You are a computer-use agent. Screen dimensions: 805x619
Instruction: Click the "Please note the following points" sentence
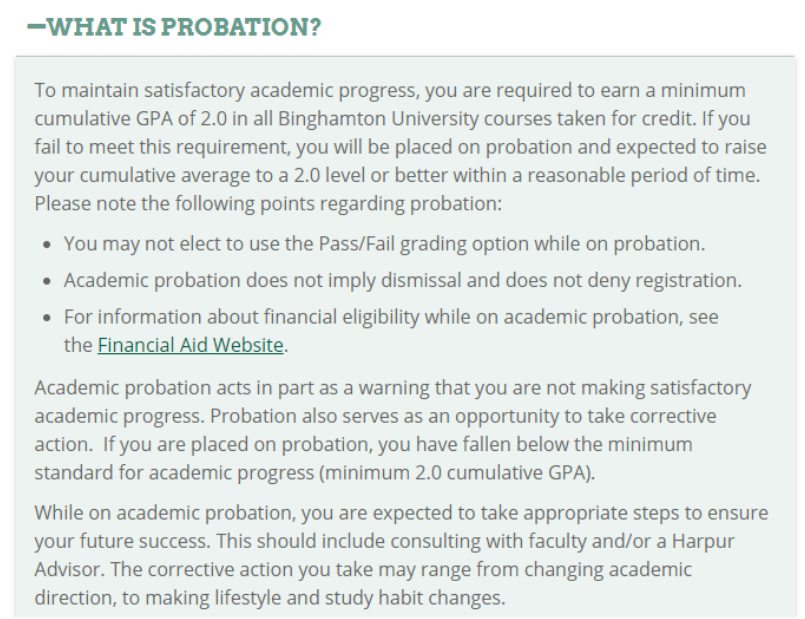(x=267, y=203)
